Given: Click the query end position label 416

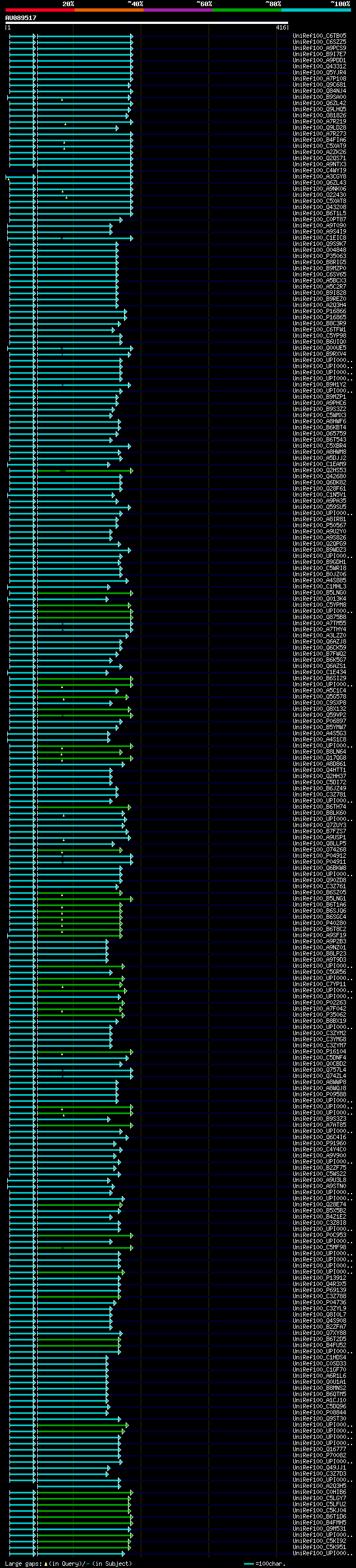Looking at the screenshot, I should (281, 27).
